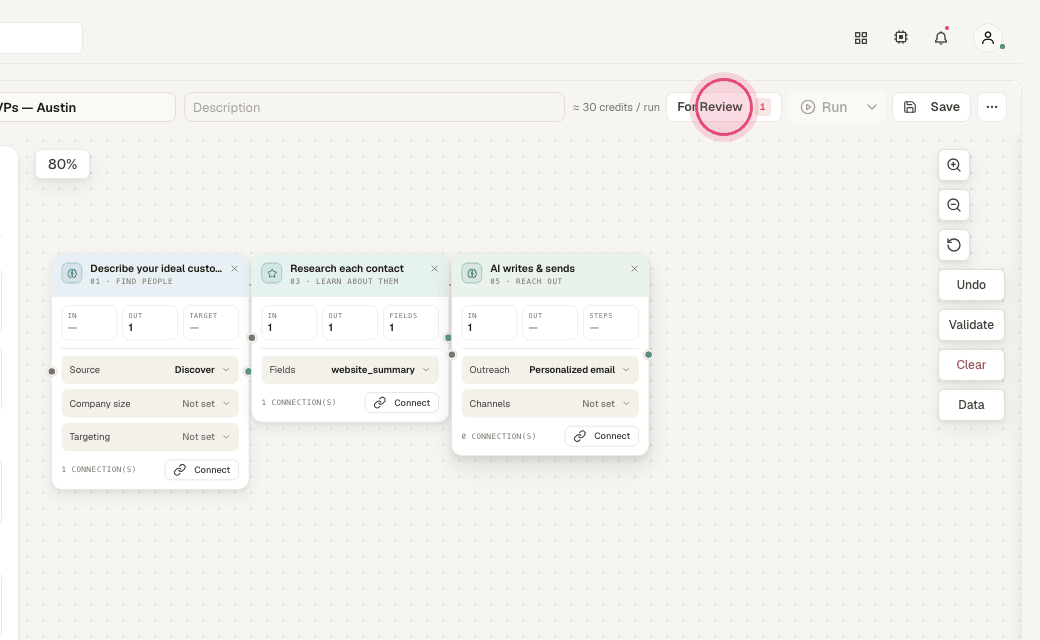Click the '03 · LEARN ABOUT THEM' subtitle

(x=344, y=281)
